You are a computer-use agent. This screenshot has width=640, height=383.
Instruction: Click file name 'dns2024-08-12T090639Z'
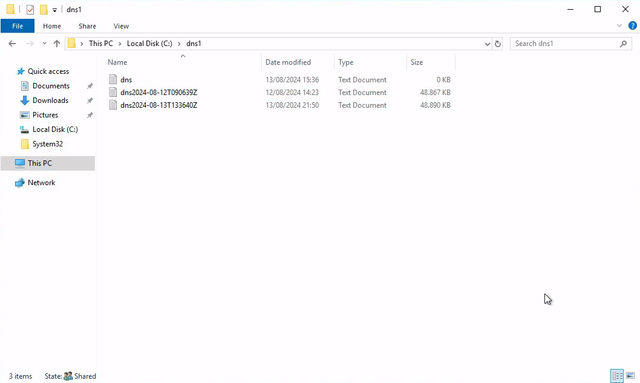coord(159,92)
